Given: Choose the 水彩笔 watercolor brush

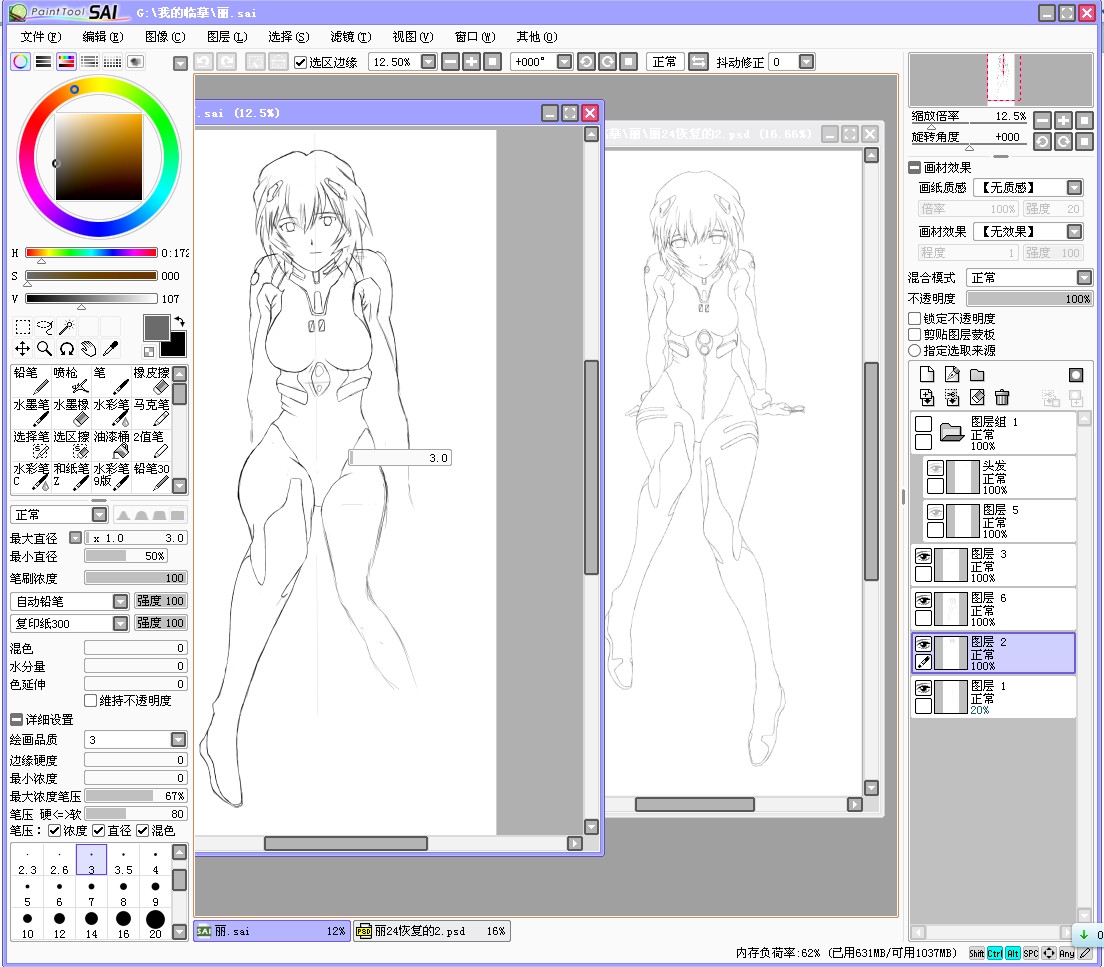Looking at the screenshot, I should click(111, 412).
